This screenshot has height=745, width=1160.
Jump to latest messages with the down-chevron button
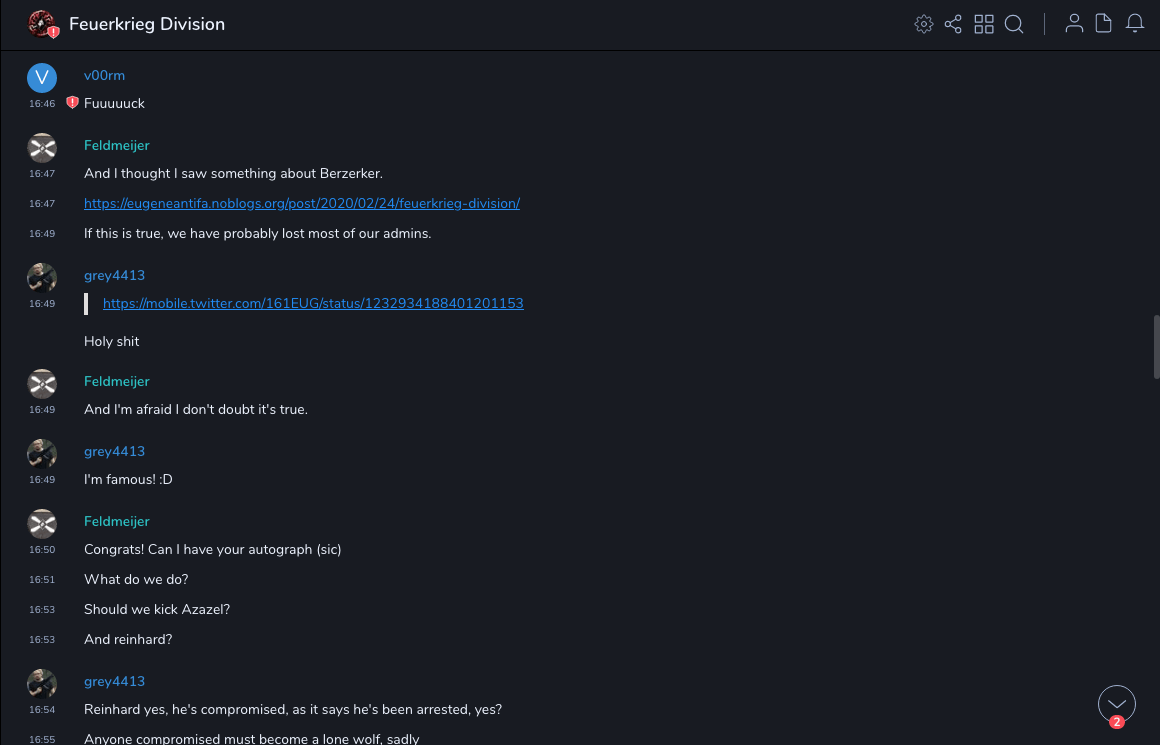1116,704
